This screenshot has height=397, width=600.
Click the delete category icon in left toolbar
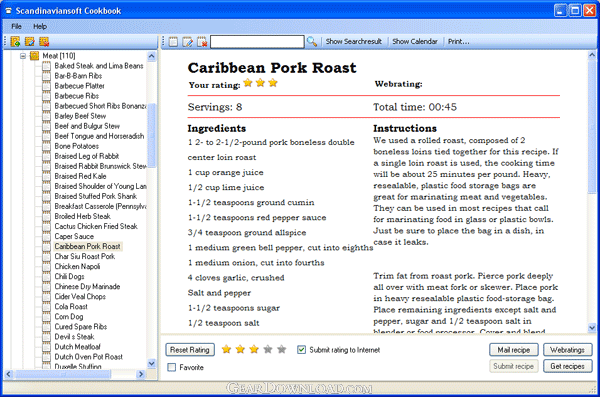tap(44, 42)
